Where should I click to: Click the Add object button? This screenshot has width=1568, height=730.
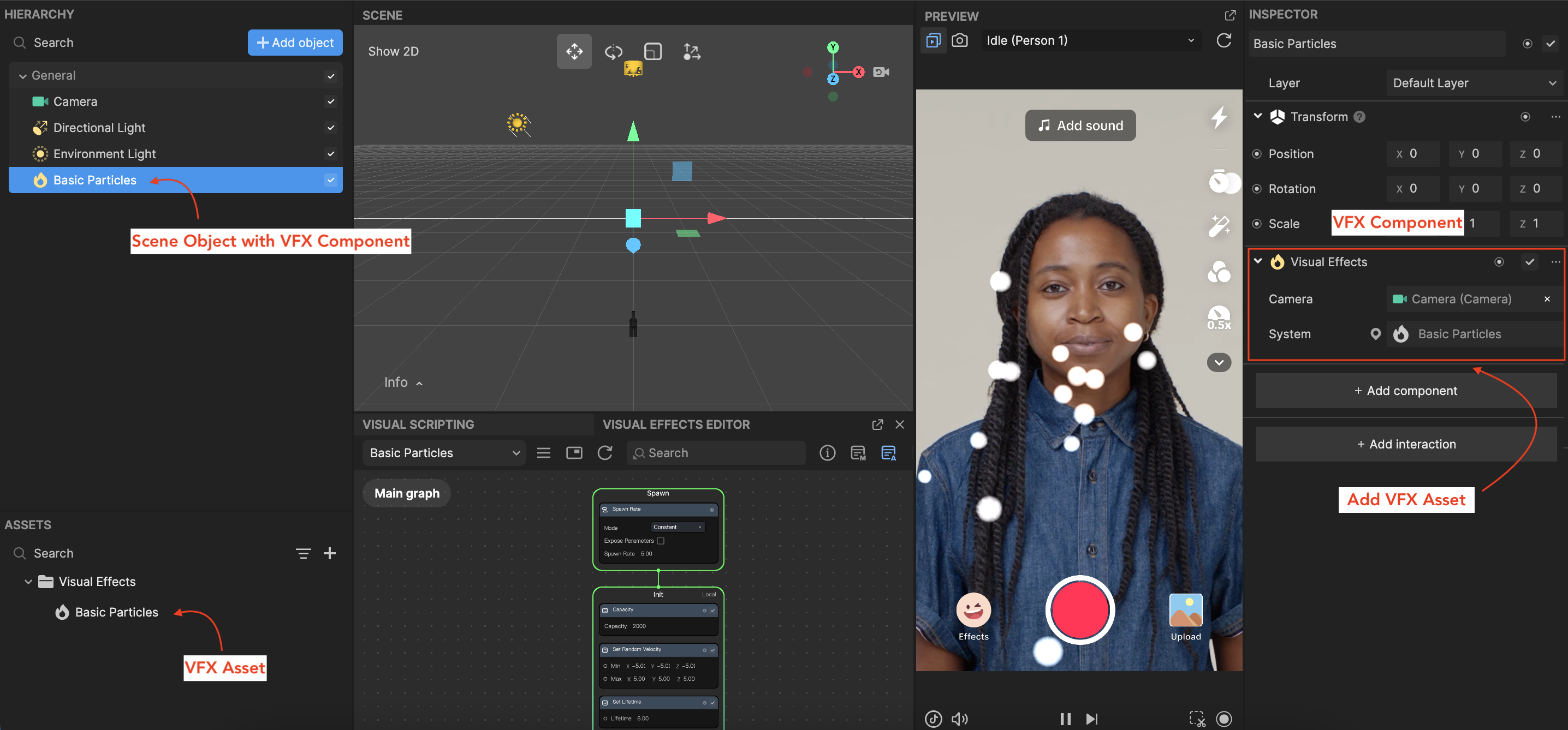click(x=295, y=43)
